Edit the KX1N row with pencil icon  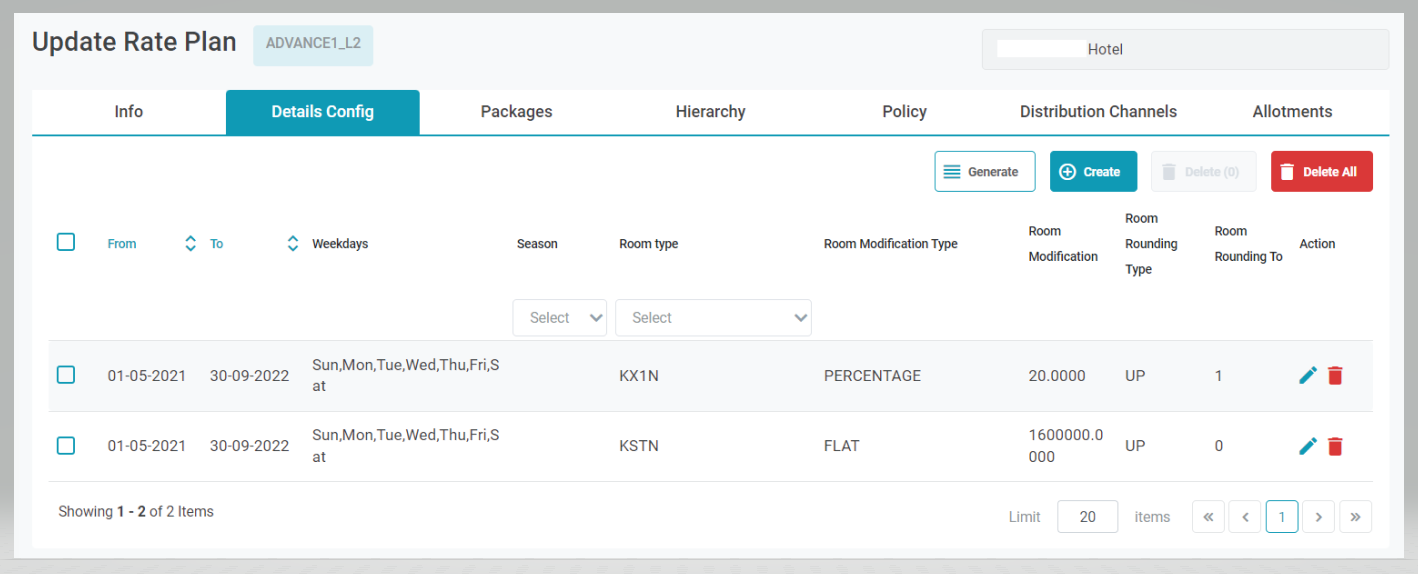click(x=1307, y=376)
